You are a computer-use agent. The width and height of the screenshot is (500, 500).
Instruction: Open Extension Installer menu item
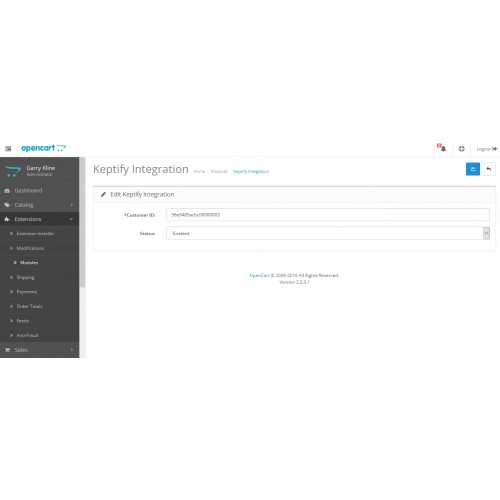(35, 234)
